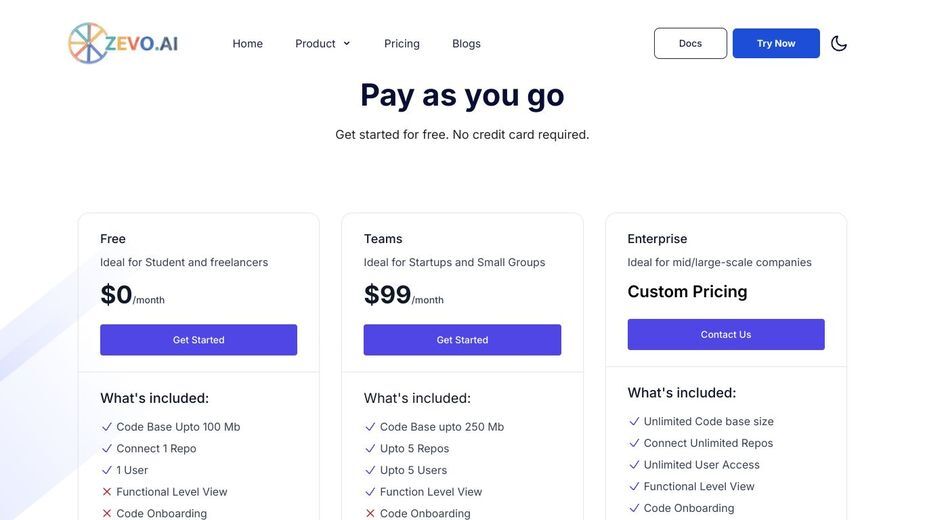Image resolution: width=925 pixels, height=520 pixels.
Task: Click X icon beside Teams Code Onboarding
Action: click(370, 514)
